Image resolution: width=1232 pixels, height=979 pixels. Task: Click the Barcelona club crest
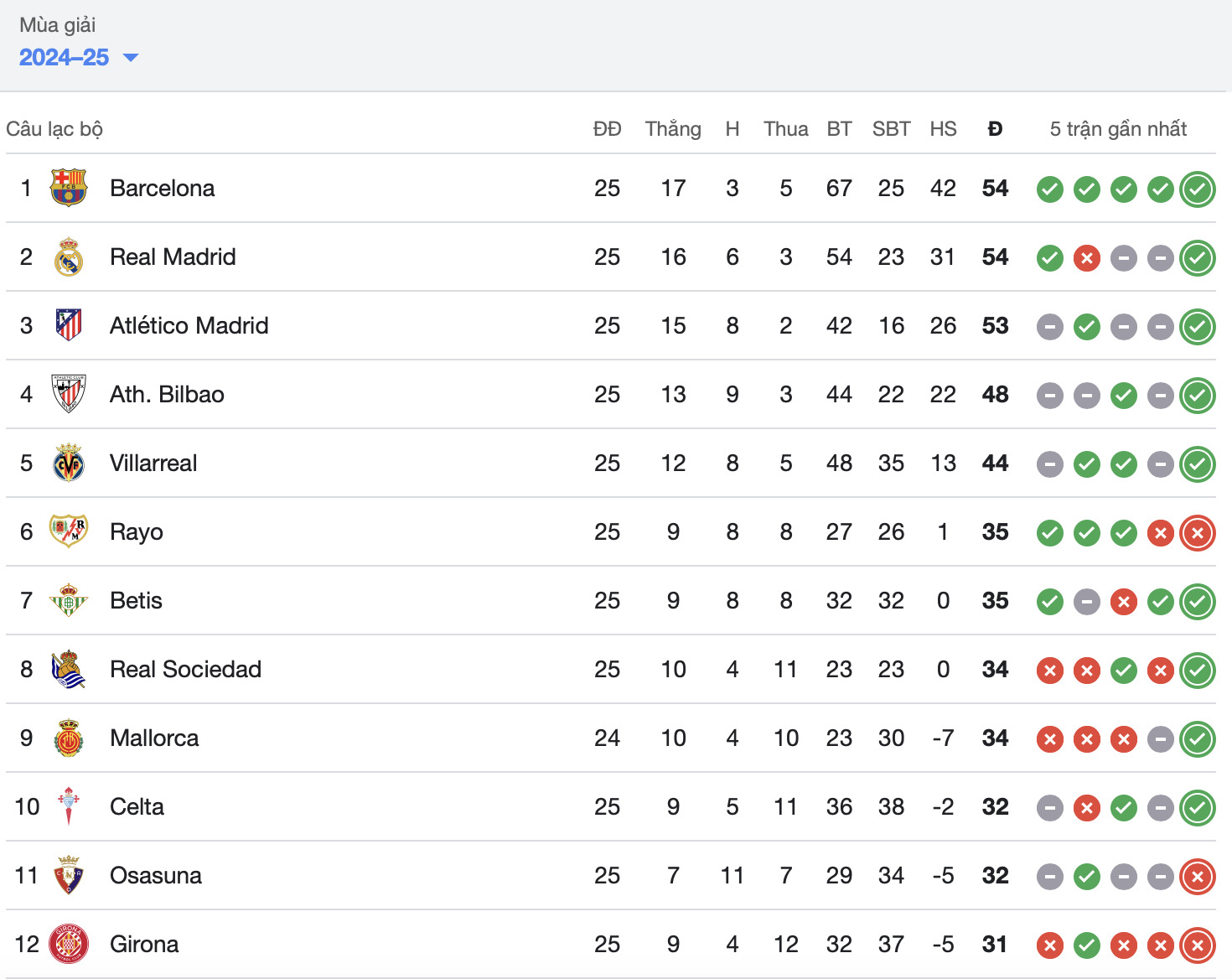click(x=69, y=188)
